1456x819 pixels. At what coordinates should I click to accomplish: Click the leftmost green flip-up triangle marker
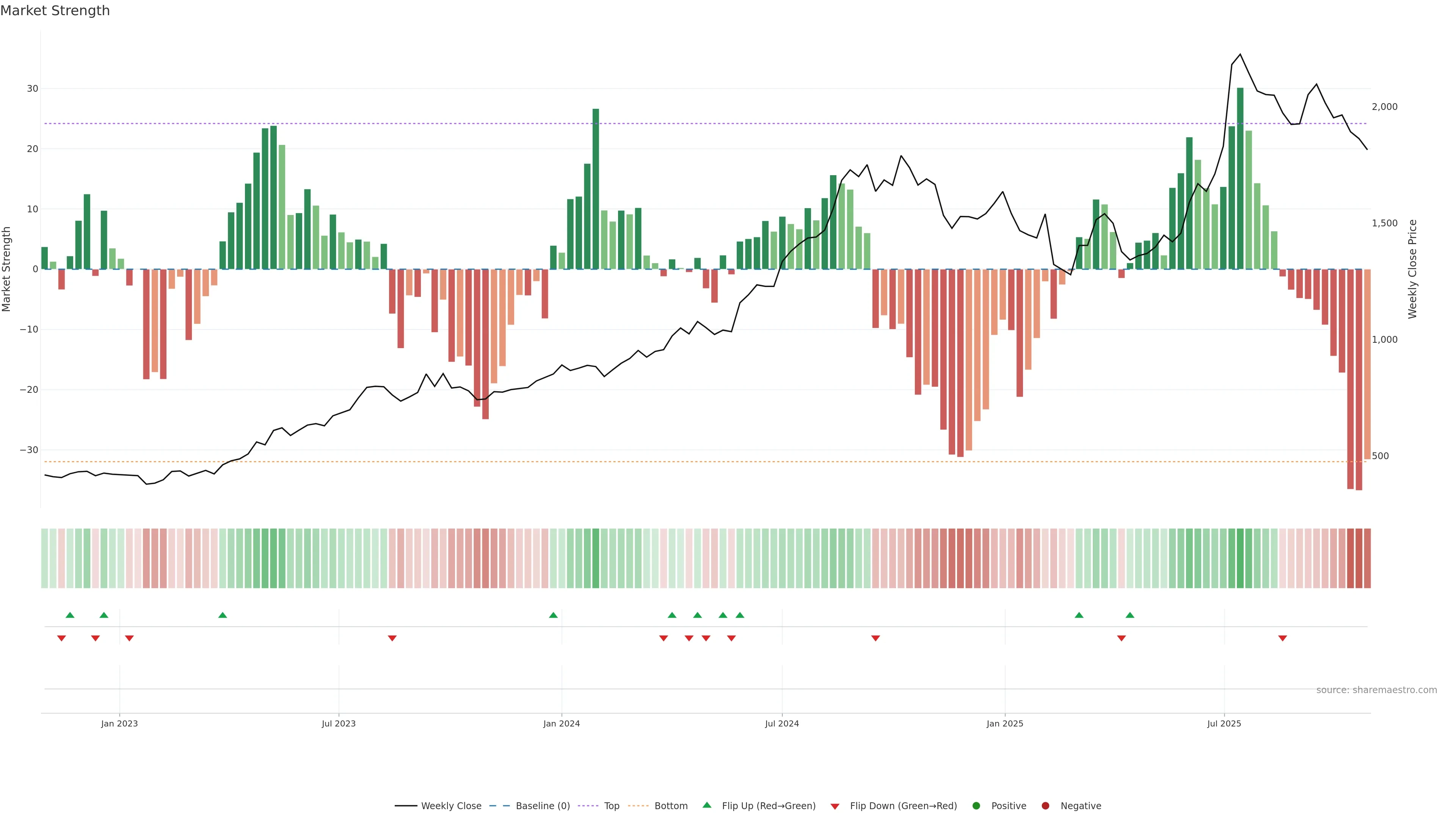point(70,615)
